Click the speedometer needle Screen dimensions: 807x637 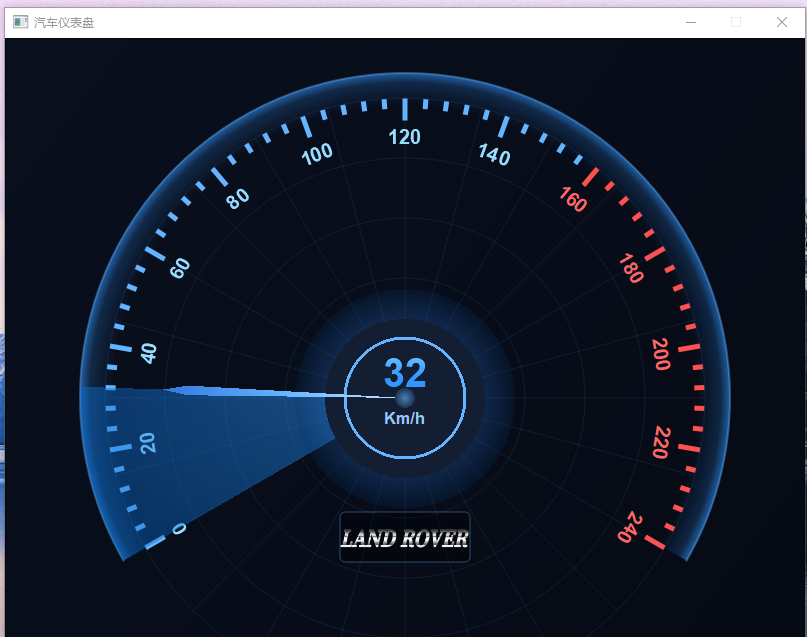[x=280, y=393]
